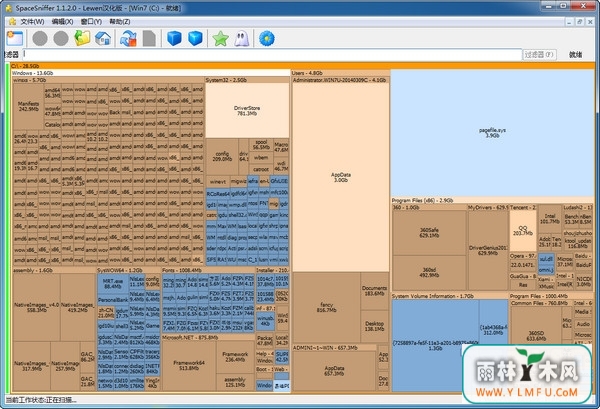This screenshot has height=409, width=600.
Task: Select the Common Files - 760.8Mb header
Action: point(541,303)
